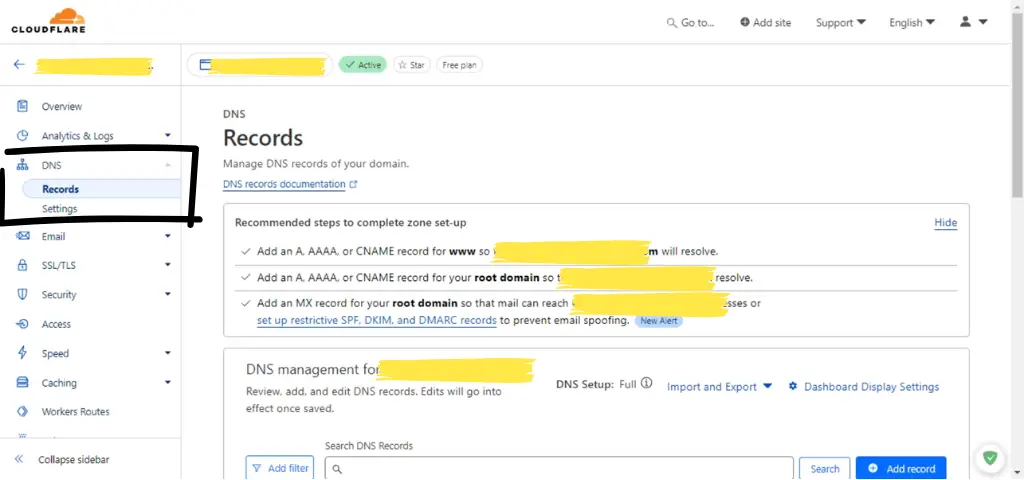Click the Cloudflare logo
Viewport: 1024px width, 480px height.
48,21
